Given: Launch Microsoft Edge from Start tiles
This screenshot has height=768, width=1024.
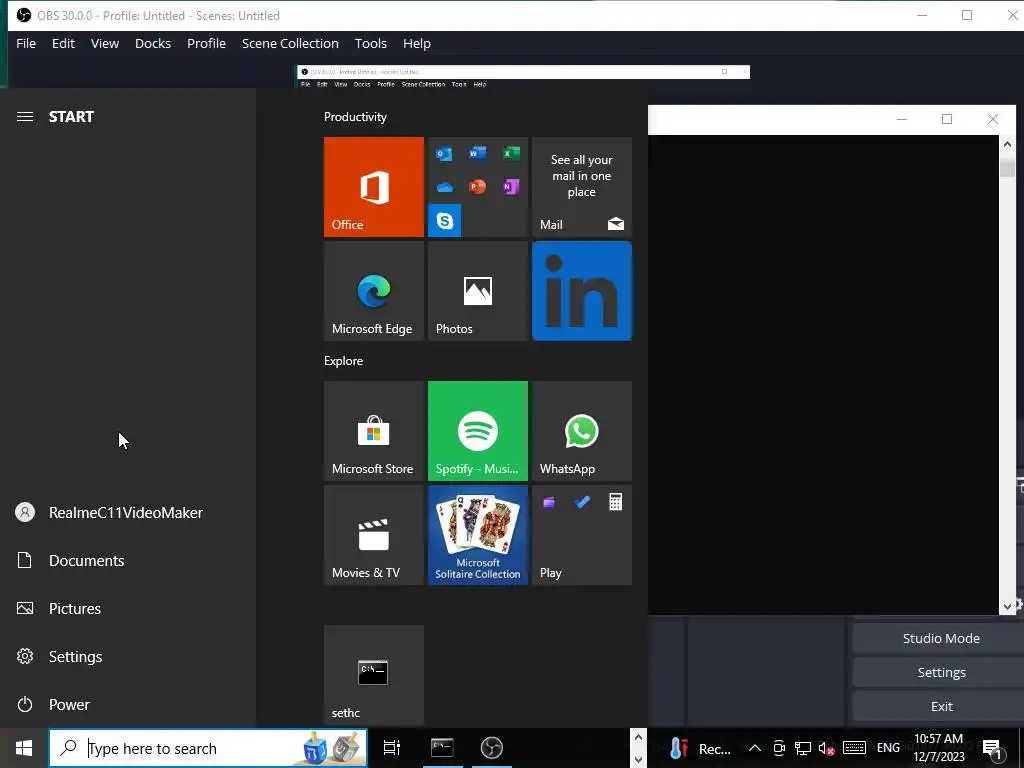Looking at the screenshot, I should [x=374, y=291].
